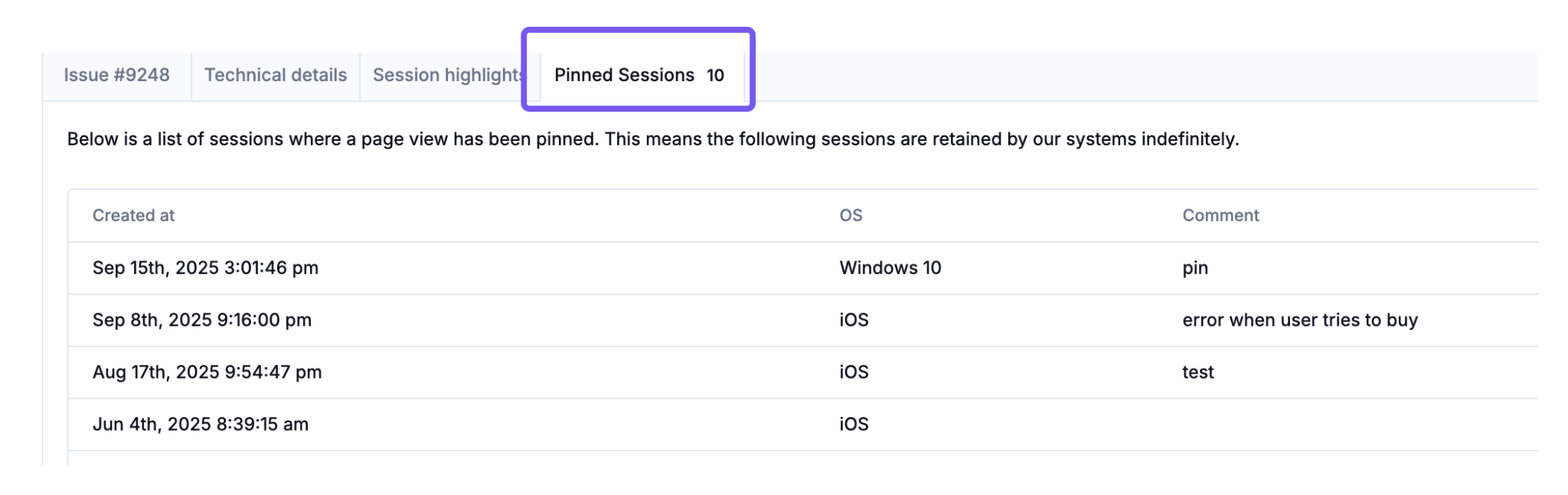Click the OS column header
Viewport: 1568px width, 495px height.
click(851, 216)
